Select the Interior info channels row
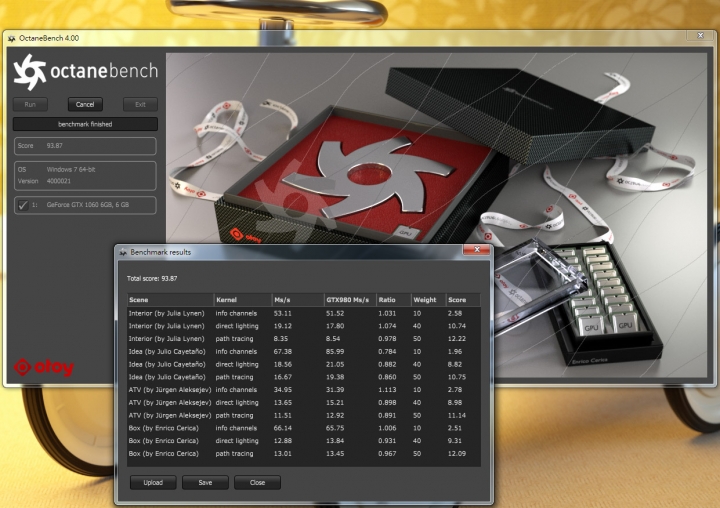The height and width of the screenshot is (508, 720). [x=304, y=313]
